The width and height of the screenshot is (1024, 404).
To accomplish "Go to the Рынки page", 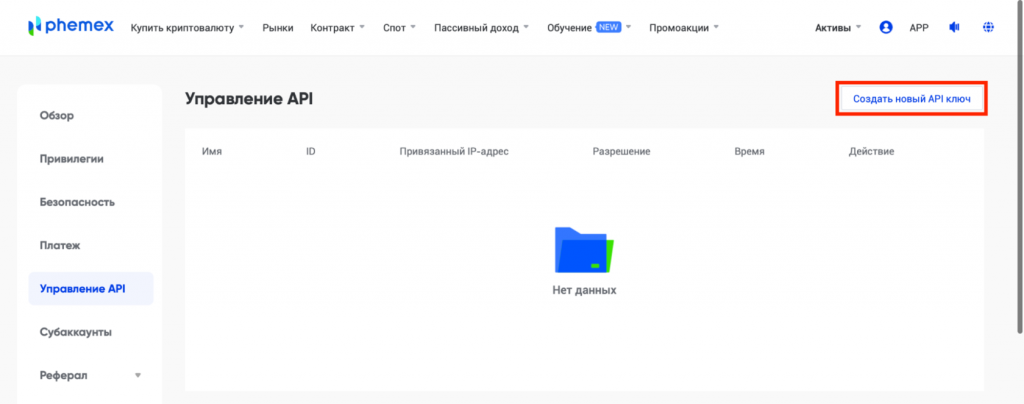I will 278,27.
